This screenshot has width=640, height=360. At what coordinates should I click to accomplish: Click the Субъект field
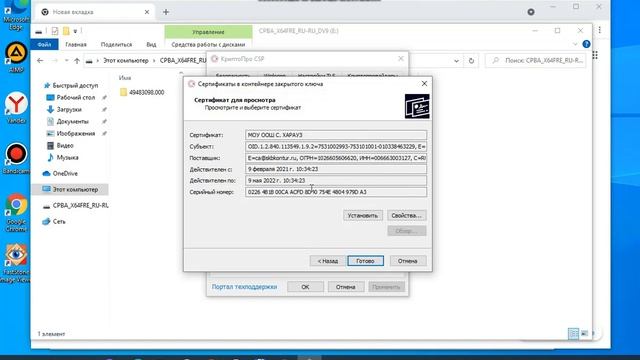click(336, 147)
